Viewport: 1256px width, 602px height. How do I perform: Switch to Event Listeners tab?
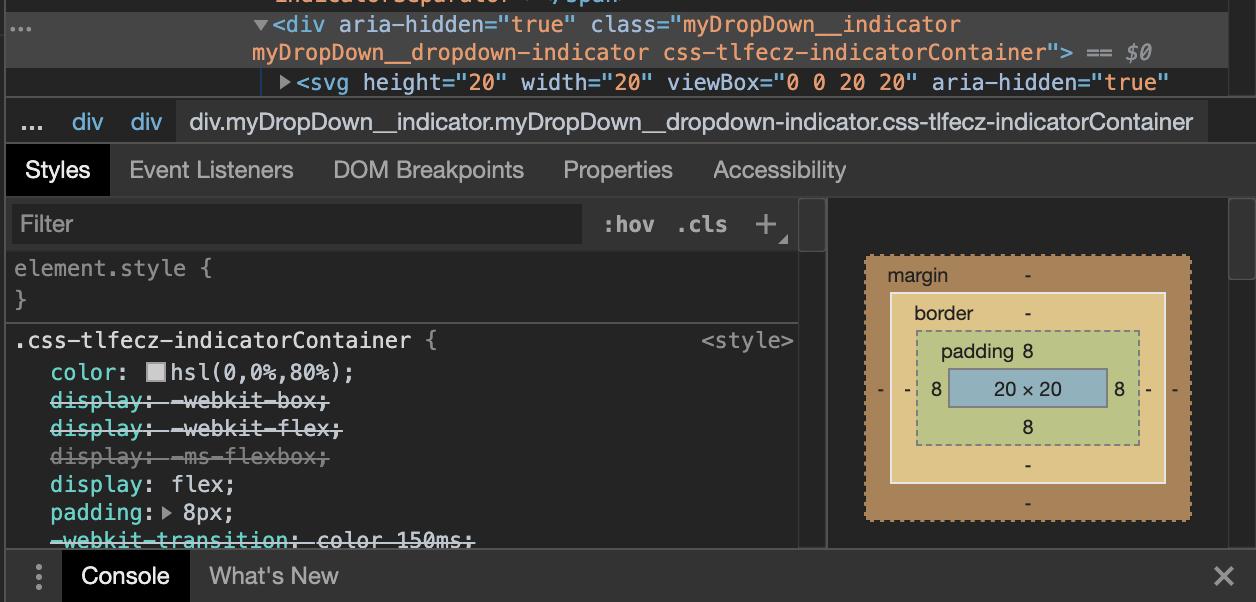click(212, 170)
